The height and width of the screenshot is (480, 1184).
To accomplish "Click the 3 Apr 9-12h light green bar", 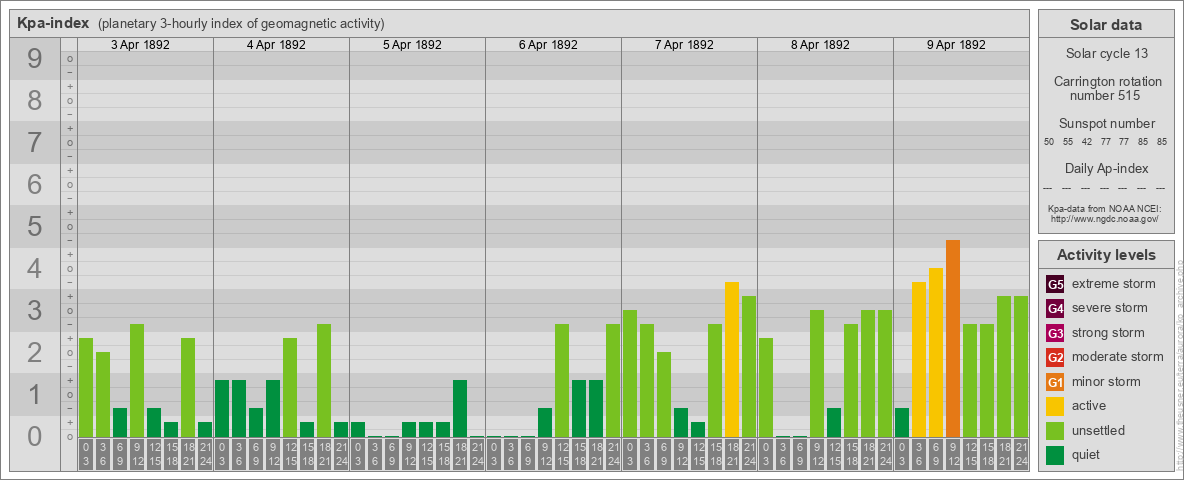I will 137,380.
